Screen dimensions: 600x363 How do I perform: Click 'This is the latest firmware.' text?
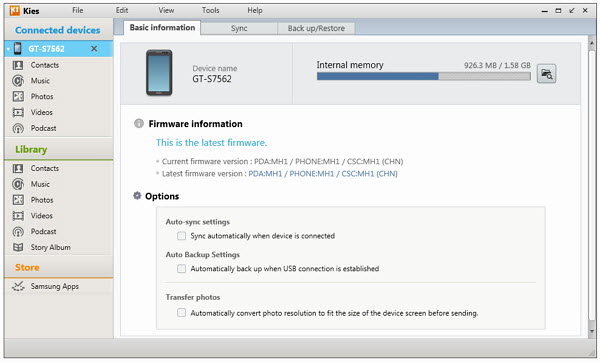211,143
